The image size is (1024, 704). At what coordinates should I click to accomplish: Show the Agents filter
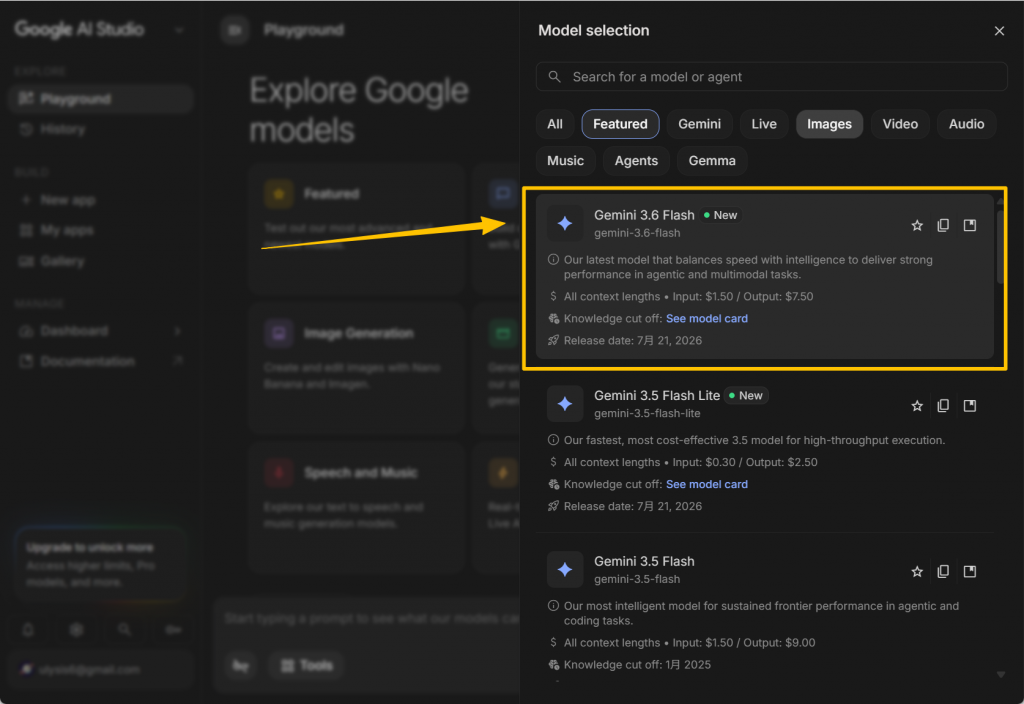[x=636, y=161]
